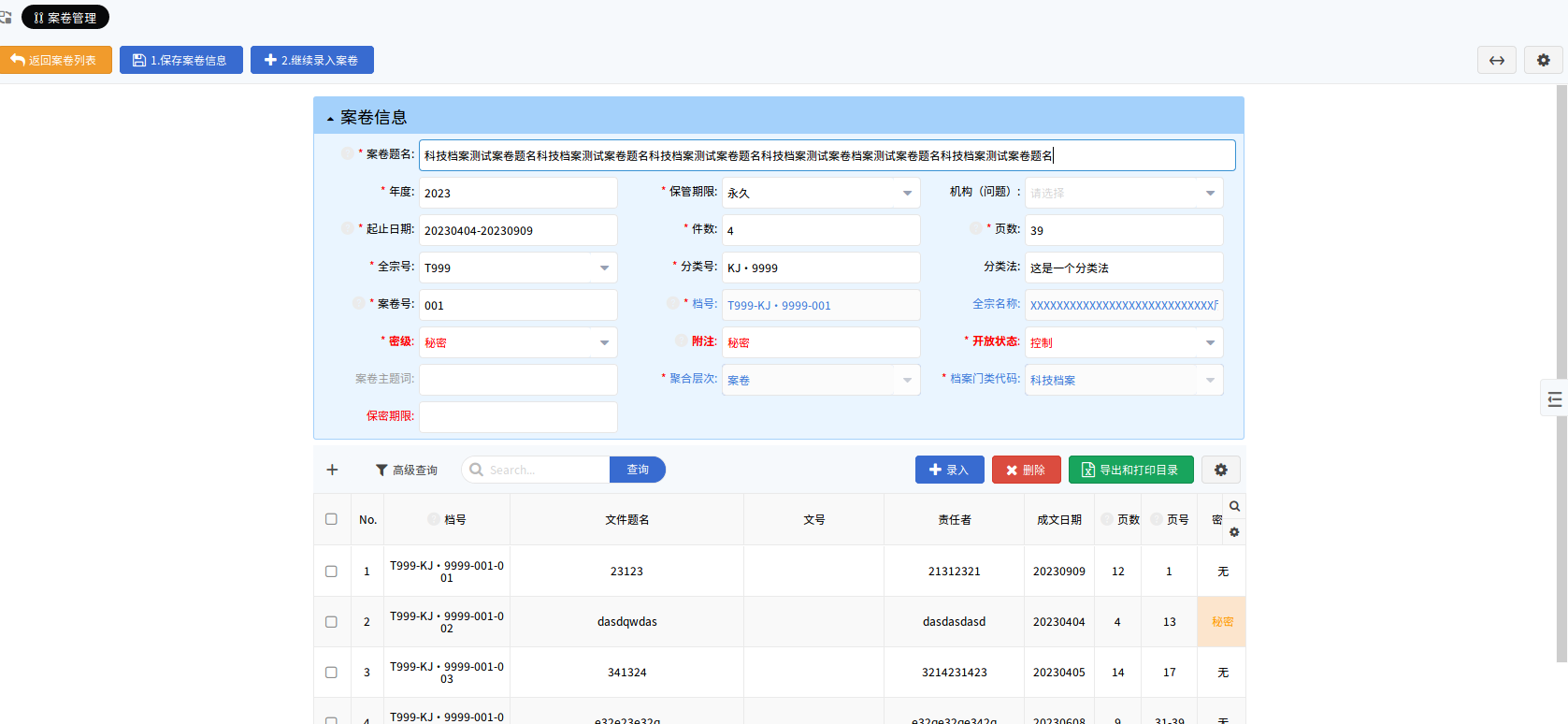Image resolution: width=1568 pixels, height=724 pixels.
Task: Click date cell 20230909
Action: click(1059, 572)
